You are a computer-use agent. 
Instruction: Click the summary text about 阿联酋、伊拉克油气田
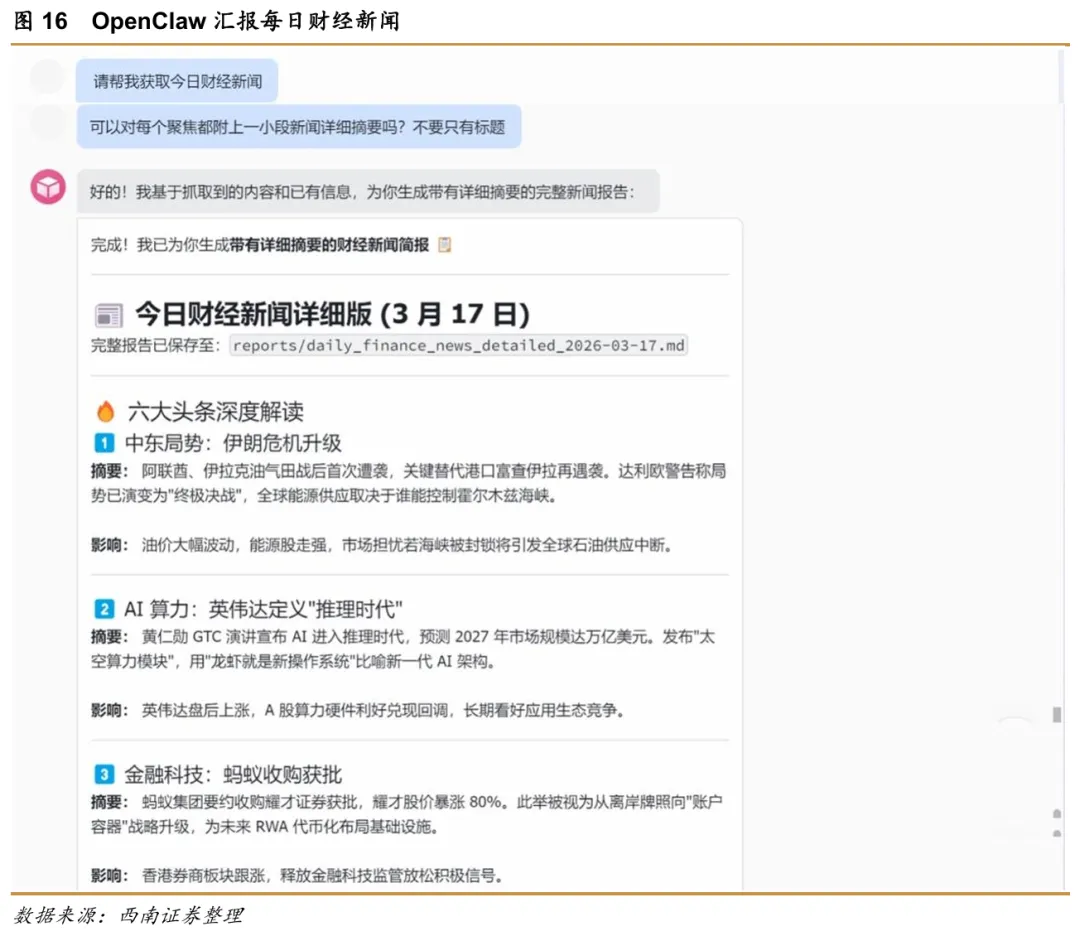pos(408,483)
